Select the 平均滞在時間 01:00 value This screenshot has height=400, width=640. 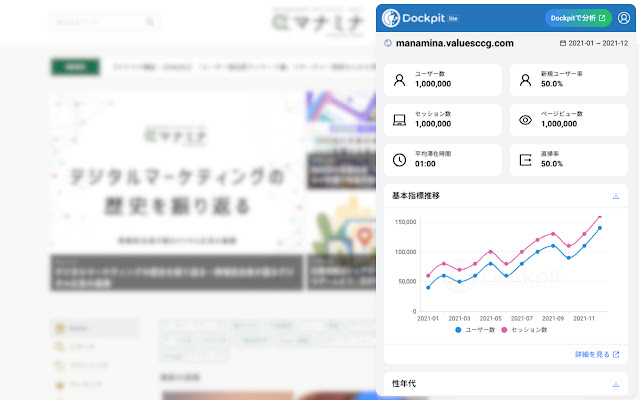click(x=425, y=164)
